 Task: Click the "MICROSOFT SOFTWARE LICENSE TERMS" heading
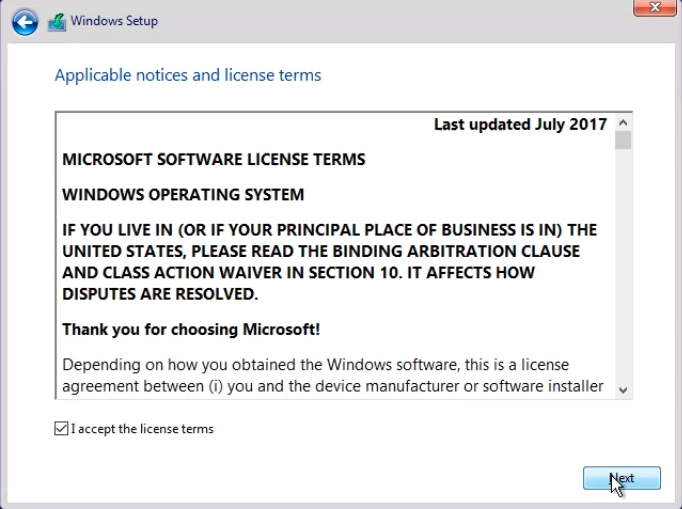(214, 159)
